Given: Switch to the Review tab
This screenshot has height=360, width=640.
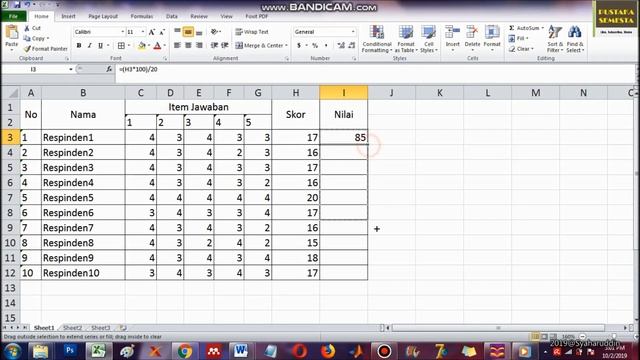Looking at the screenshot, I should coord(199,16).
